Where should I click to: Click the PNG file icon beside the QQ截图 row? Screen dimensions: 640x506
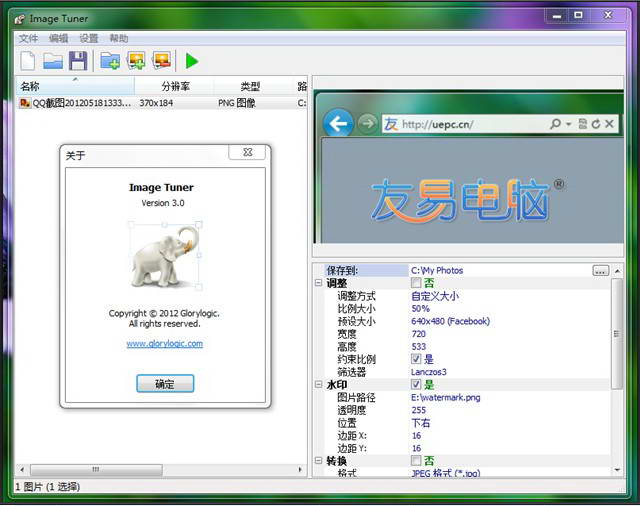click(24, 103)
